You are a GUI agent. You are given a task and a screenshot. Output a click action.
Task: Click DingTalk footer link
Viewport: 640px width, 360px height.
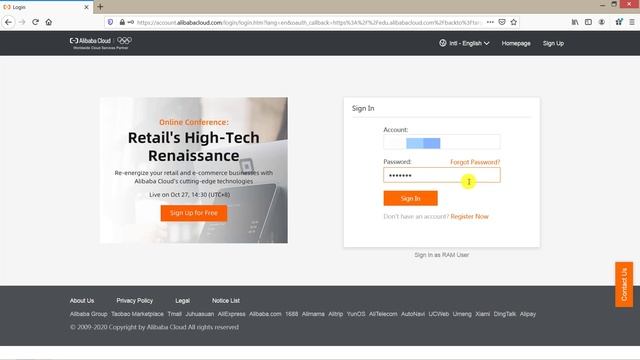pyautogui.click(x=504, y=314)
